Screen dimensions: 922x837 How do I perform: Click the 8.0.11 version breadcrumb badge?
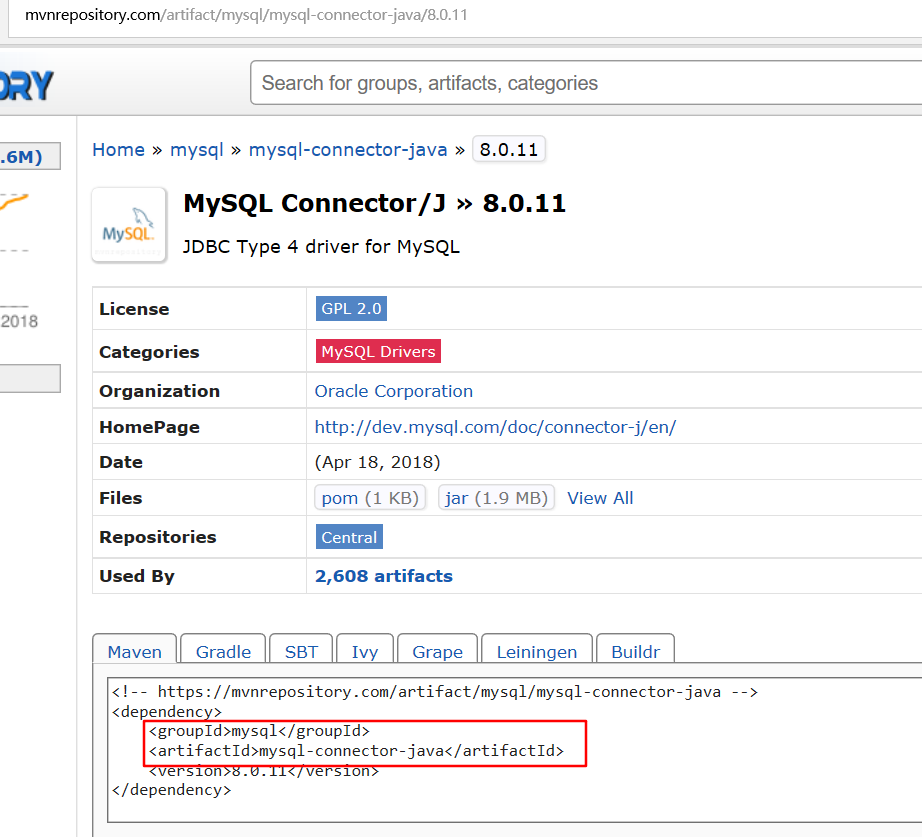[x=509, y=149]
